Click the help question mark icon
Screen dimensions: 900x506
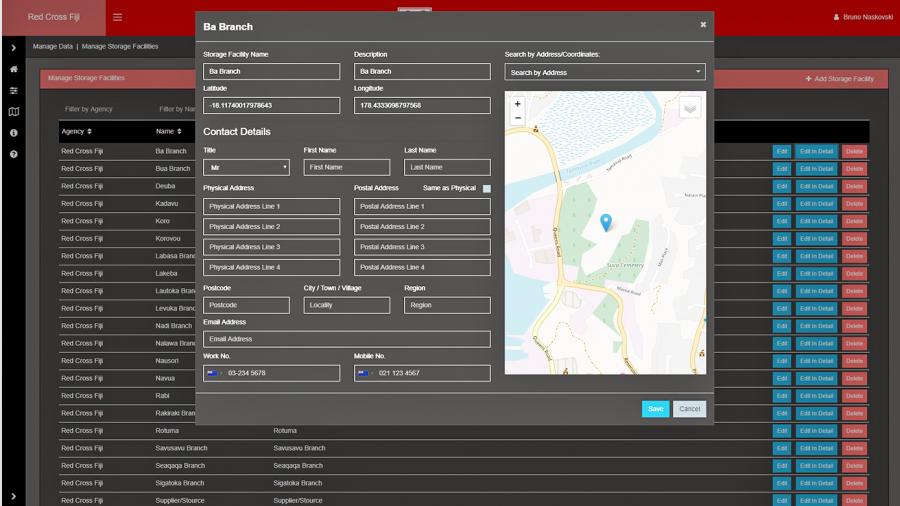(14, 154)
